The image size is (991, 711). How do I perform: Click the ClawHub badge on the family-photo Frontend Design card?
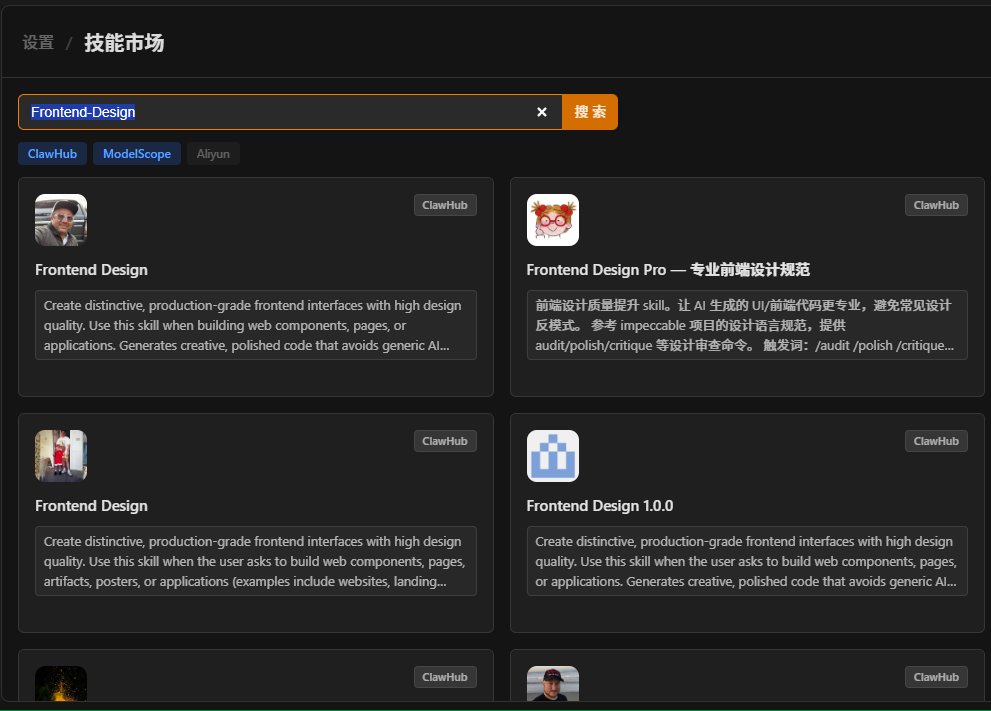click(445, 441)
